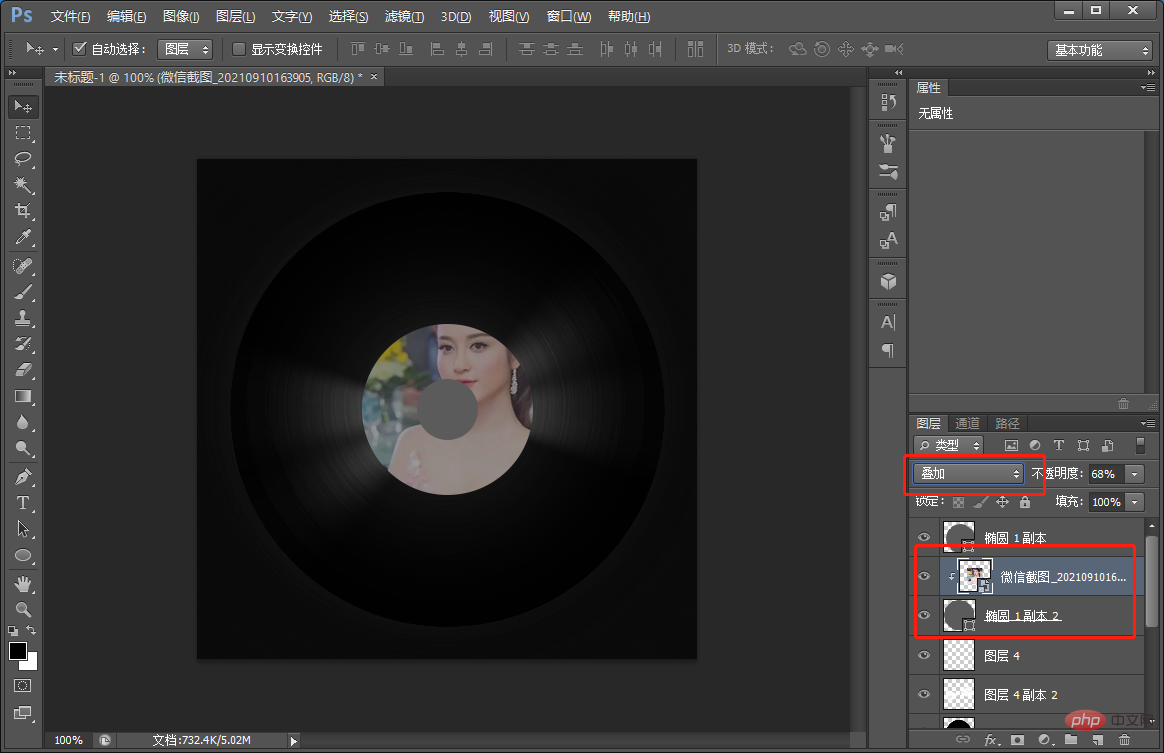Select the Clone Stamp tool
The height and width of the screenshot is (753, 1164).
click(23, 318)
